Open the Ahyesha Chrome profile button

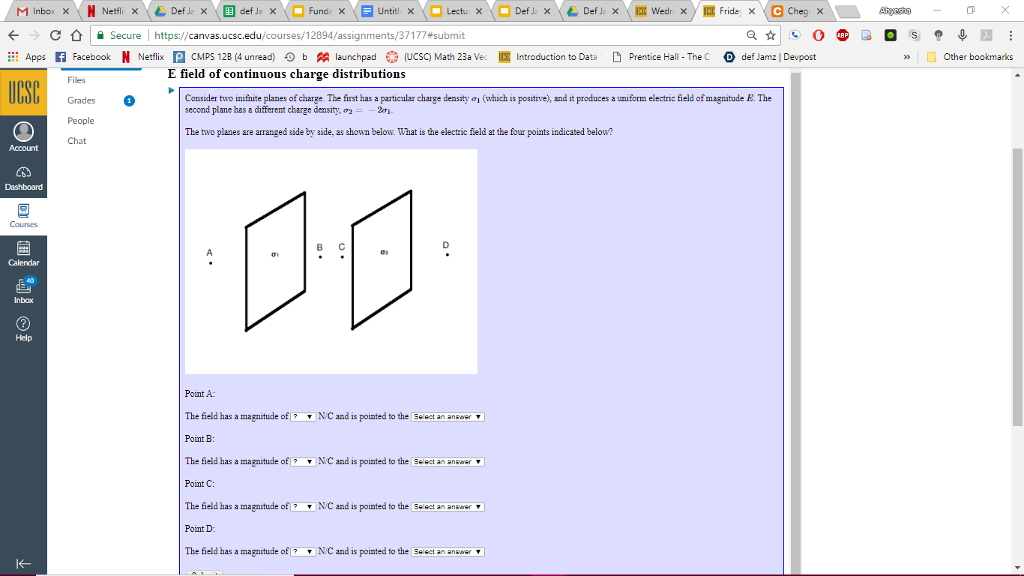(895, 10)
